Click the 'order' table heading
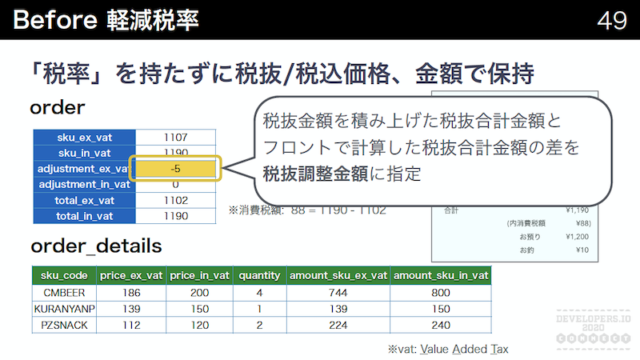This screenshot has height=360, width=640. [58, 108]
